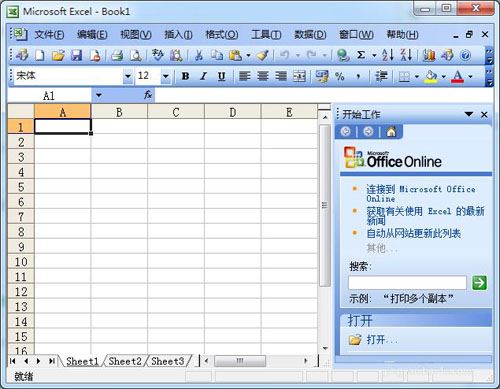Apply currency style format
500x389 pixels.
click(322, 76)
